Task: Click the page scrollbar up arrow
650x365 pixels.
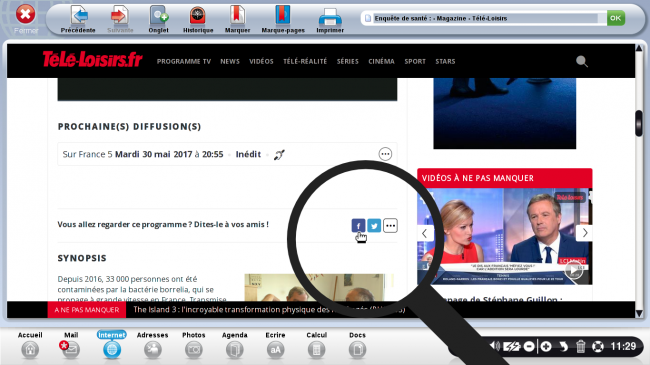Action: click(639, 49)
